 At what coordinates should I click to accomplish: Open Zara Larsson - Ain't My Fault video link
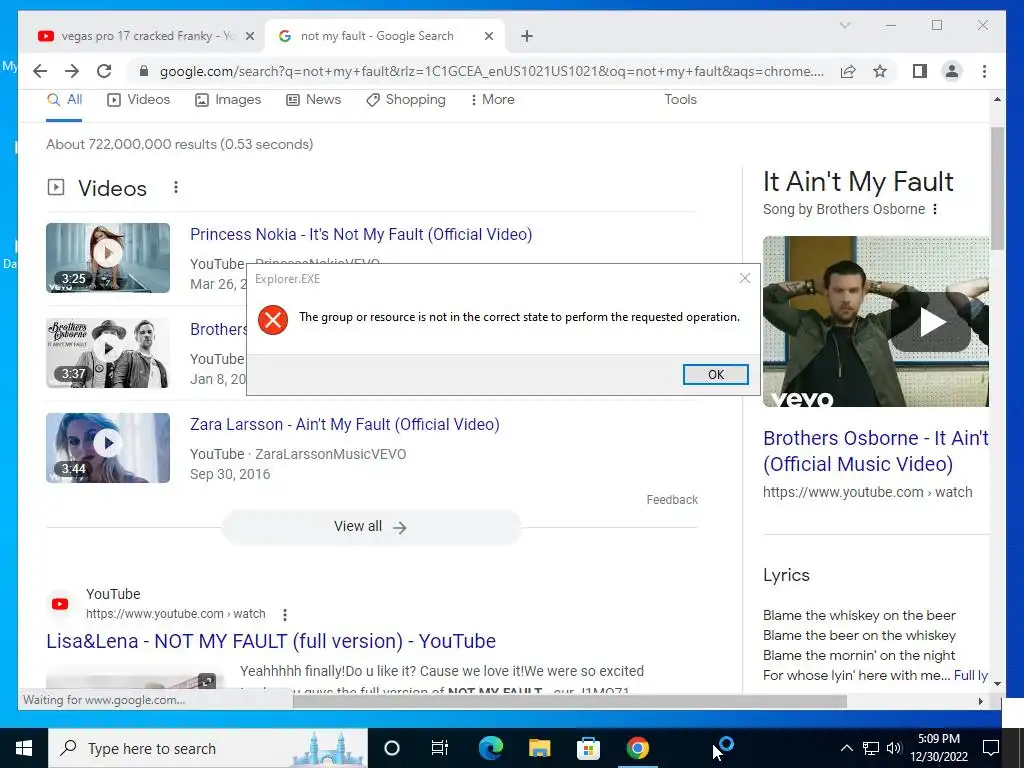click(345, 424)
